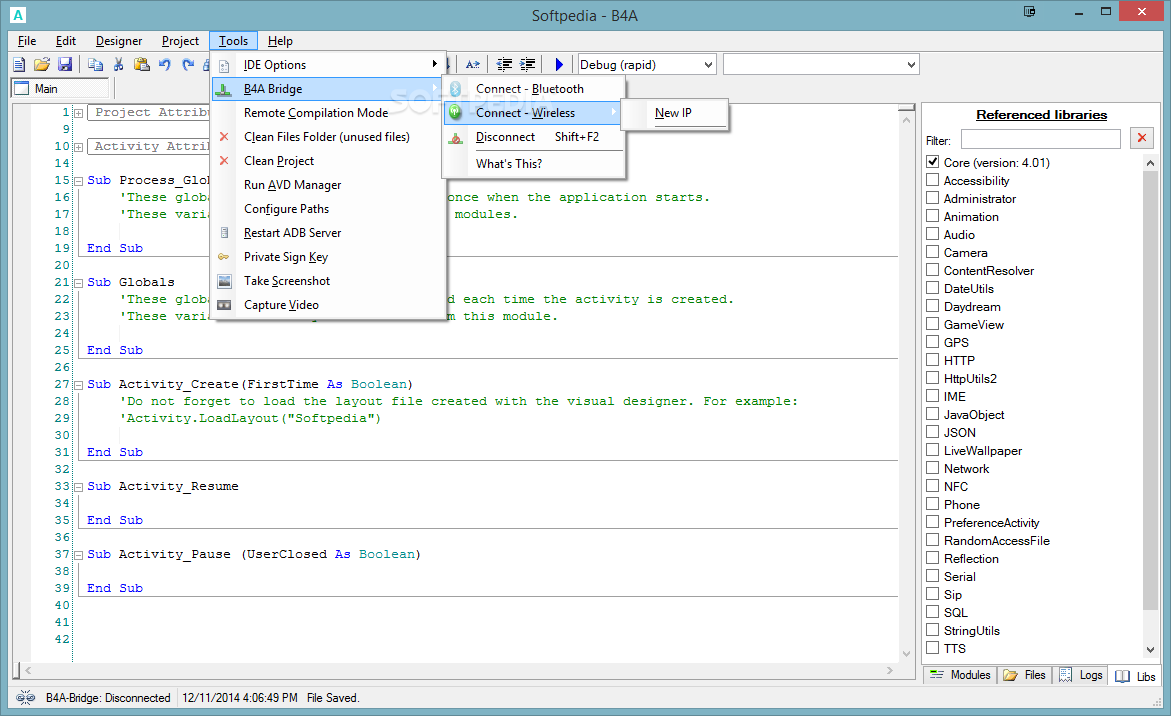Screen dimensions: 1171x716
Task: Switch to the Logs tab
Action: click(1081, 675)
